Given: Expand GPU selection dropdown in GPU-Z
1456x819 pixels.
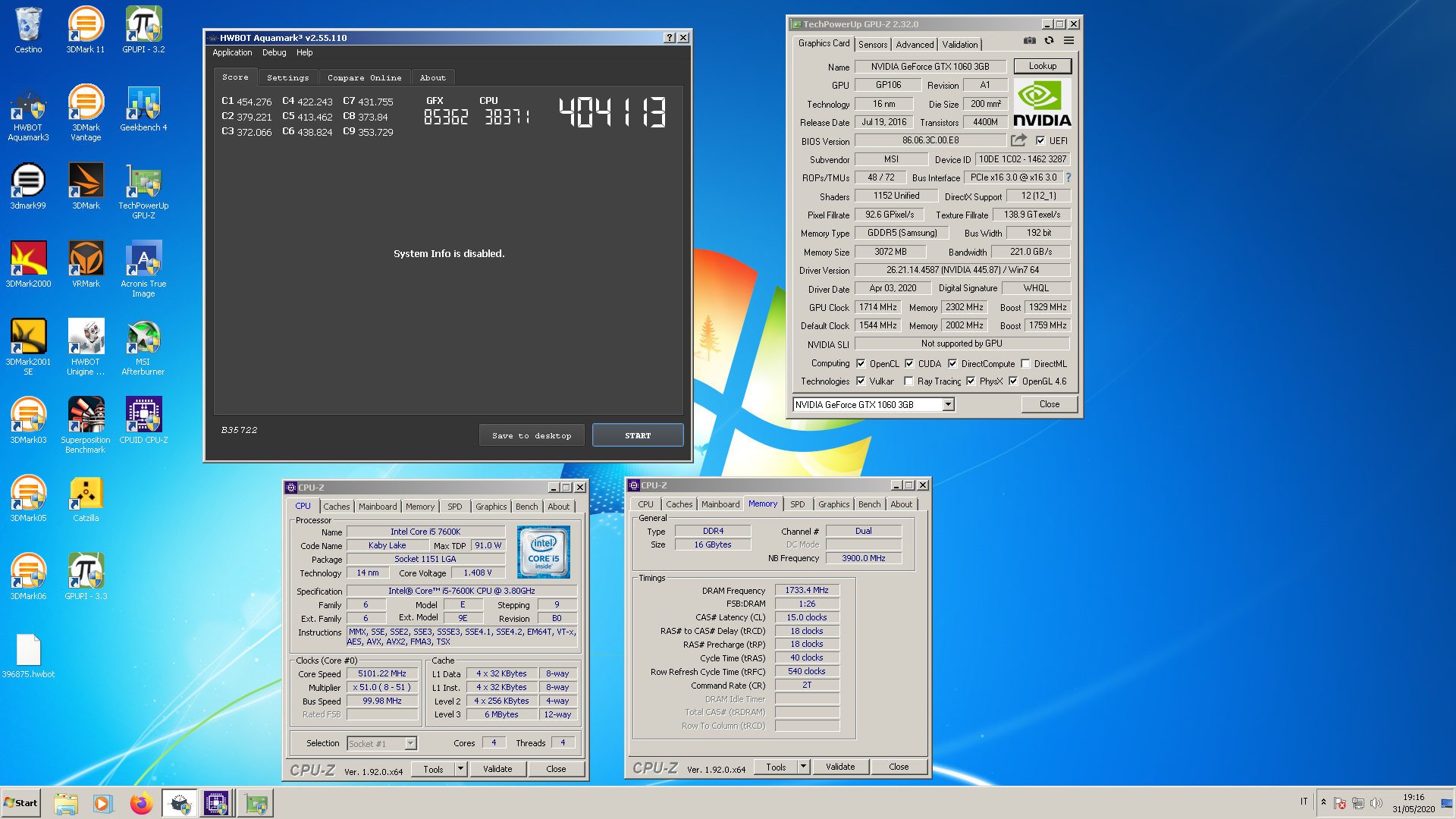Looking at the screenshot, I should (948, 404).
